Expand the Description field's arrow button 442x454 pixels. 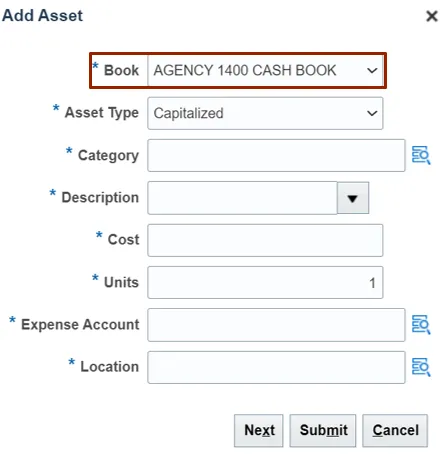[353, 198]
